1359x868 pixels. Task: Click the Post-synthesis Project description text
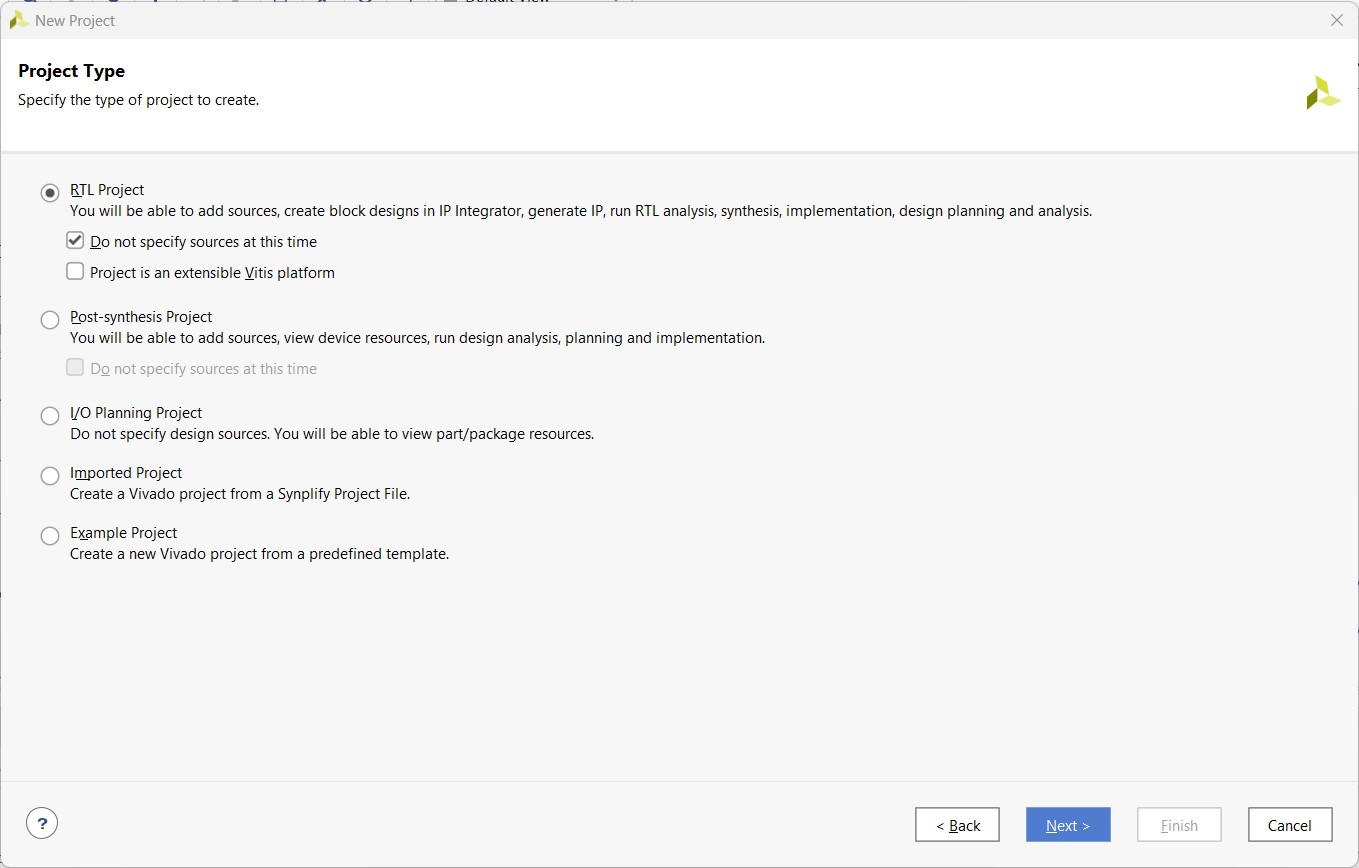point(417,338)
